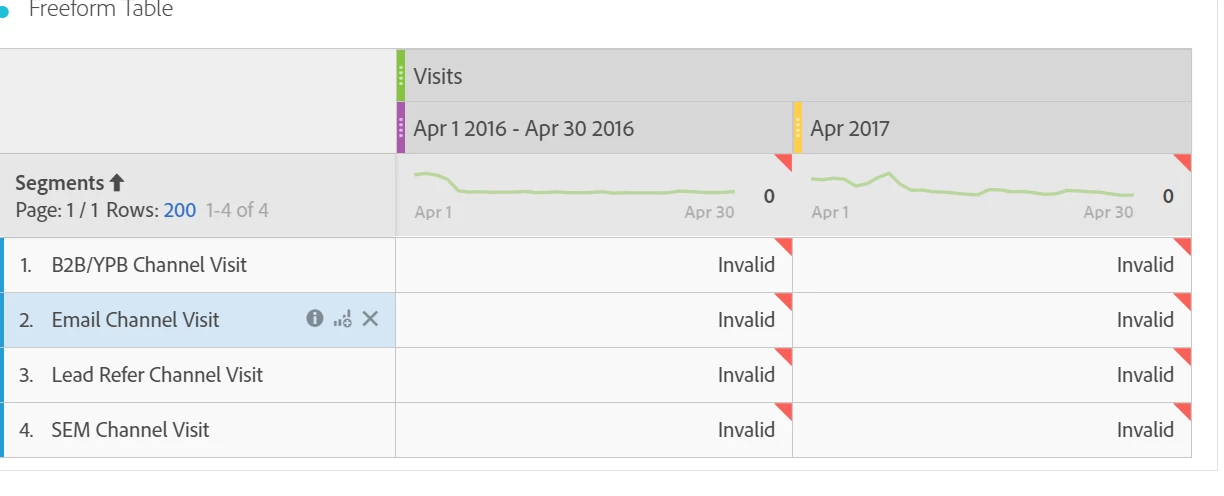The image size is (1224, 496).
Task: Click the Segments sort arrow
Action: 117,183
